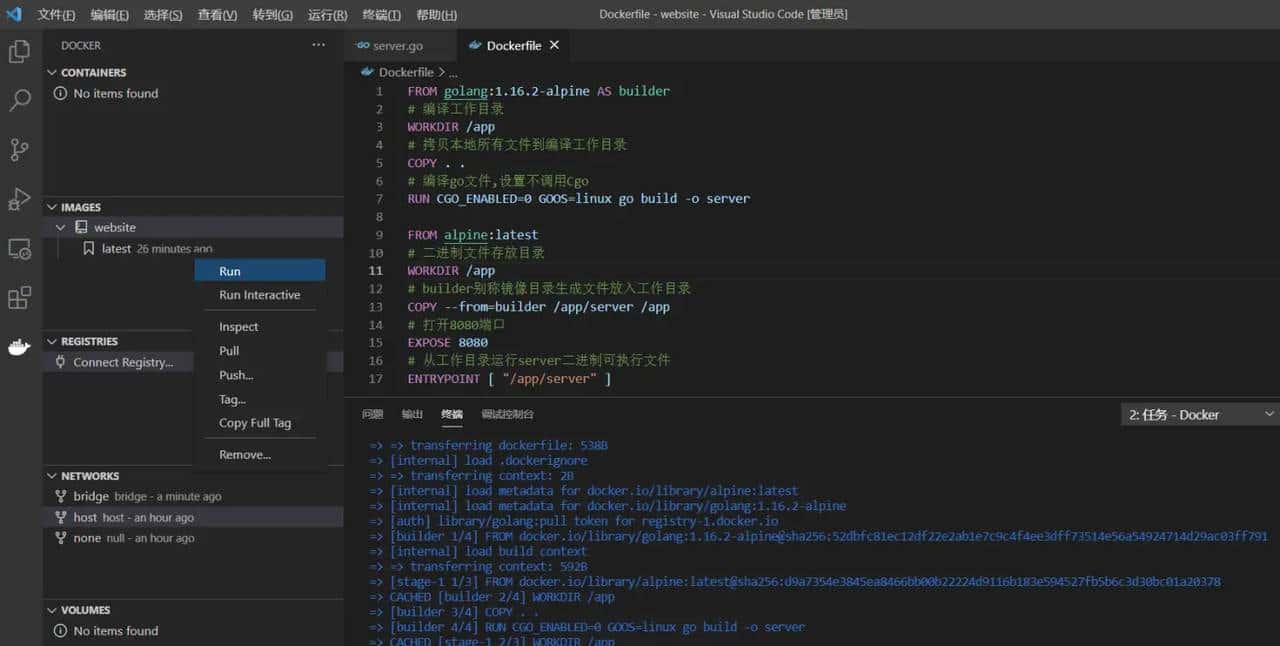Collapse the website image entry
Screen dimensions: 1280x646
tap(60, 227)
